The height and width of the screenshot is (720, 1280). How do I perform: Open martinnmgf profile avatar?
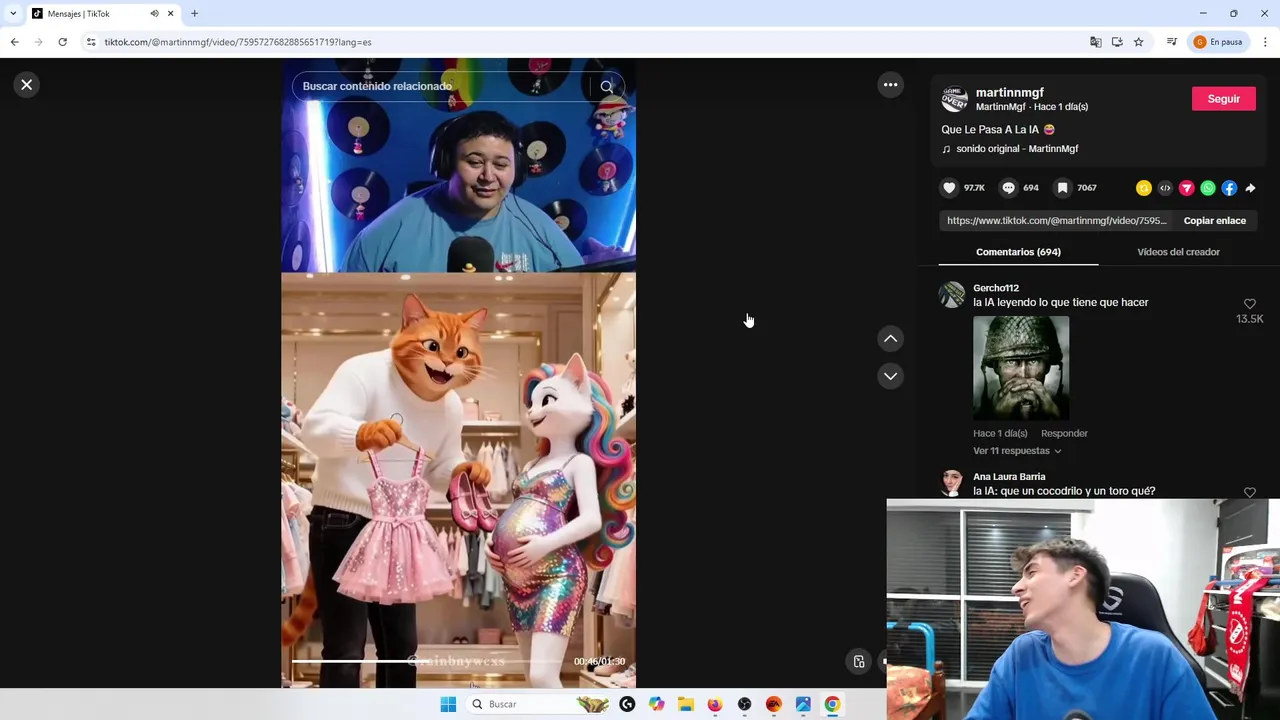955,99
